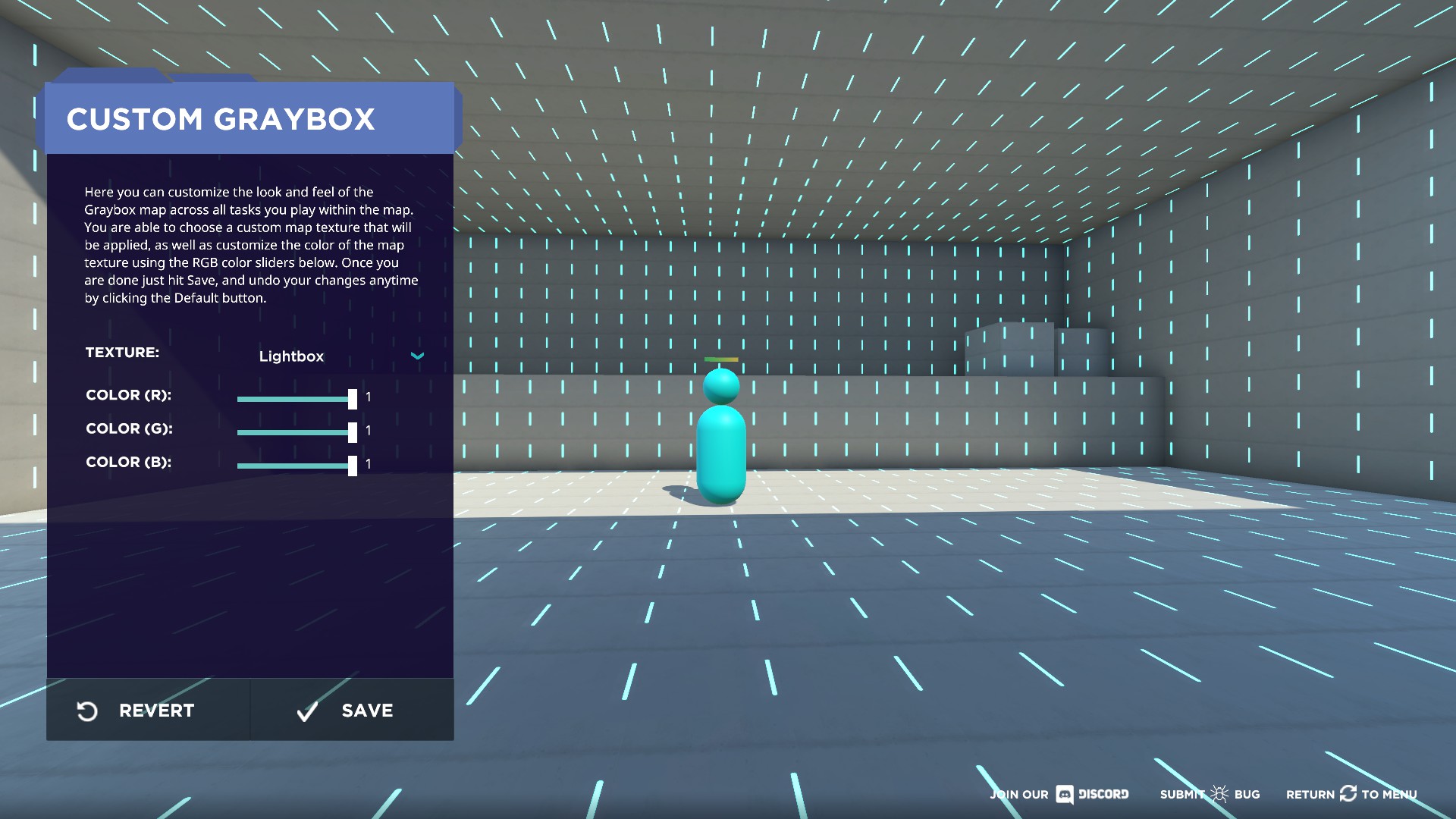
Task: Click the Submit Bug link text
Action: tap(1181, 795)
